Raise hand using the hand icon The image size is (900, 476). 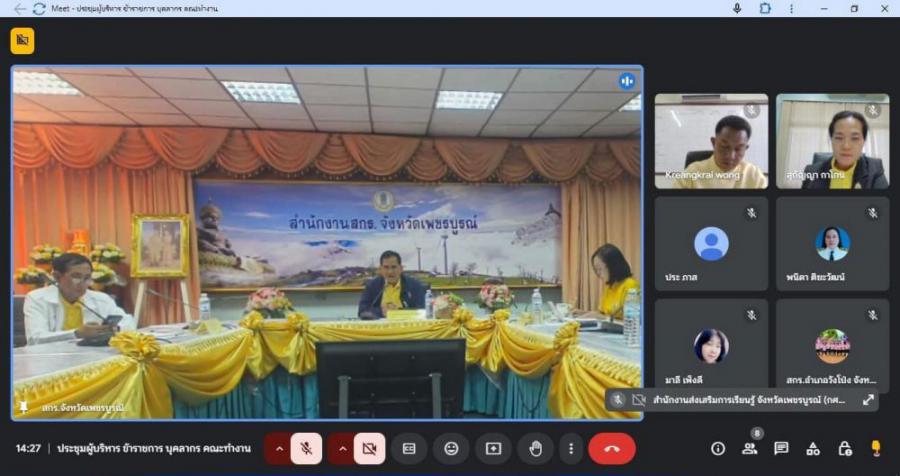535,449
